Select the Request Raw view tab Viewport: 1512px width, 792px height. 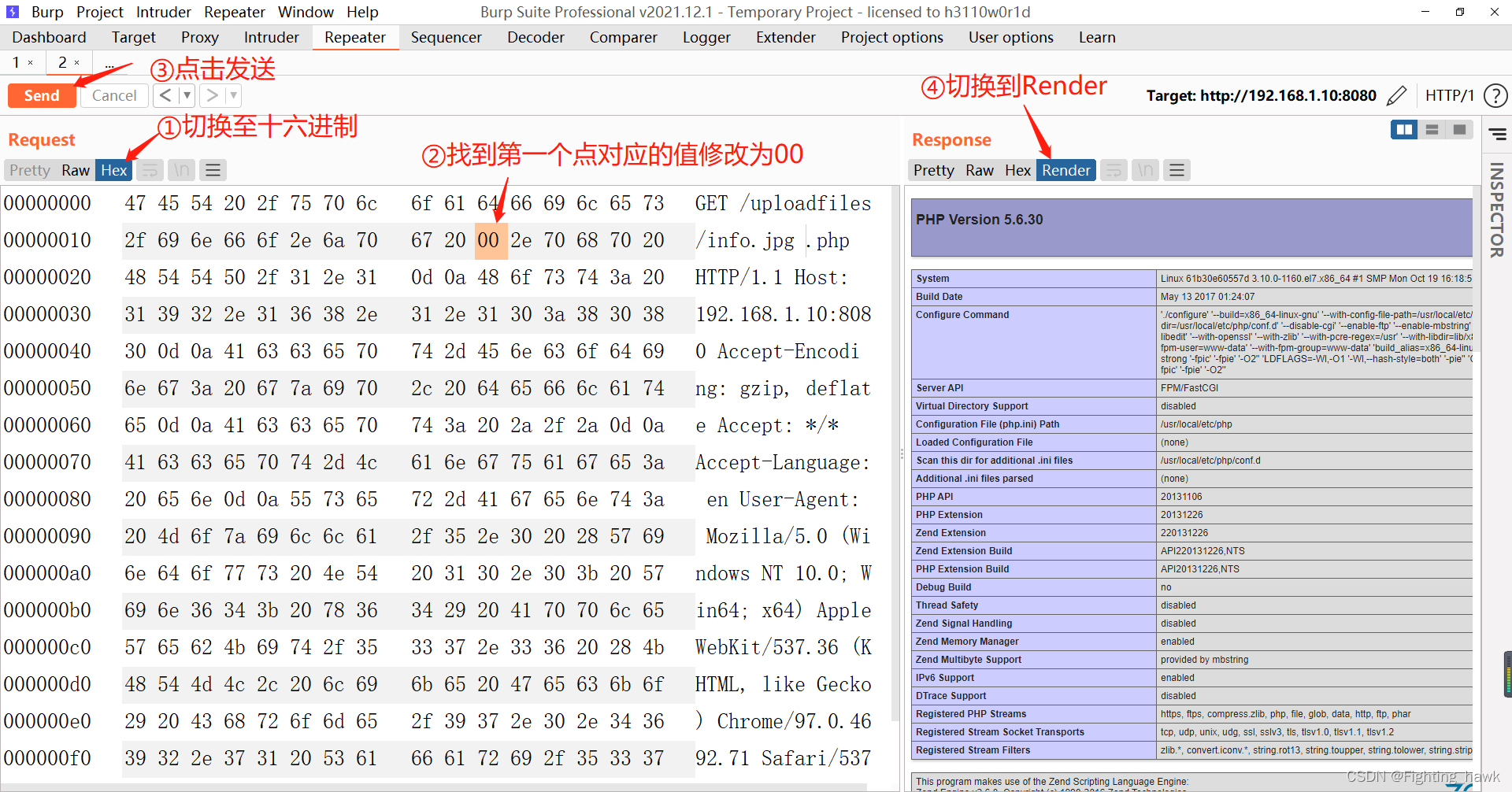pos(76,170)
